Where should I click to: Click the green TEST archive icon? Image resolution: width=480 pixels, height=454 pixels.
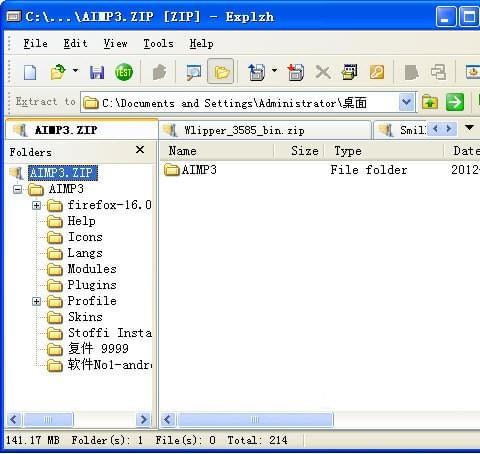[124, 72]
